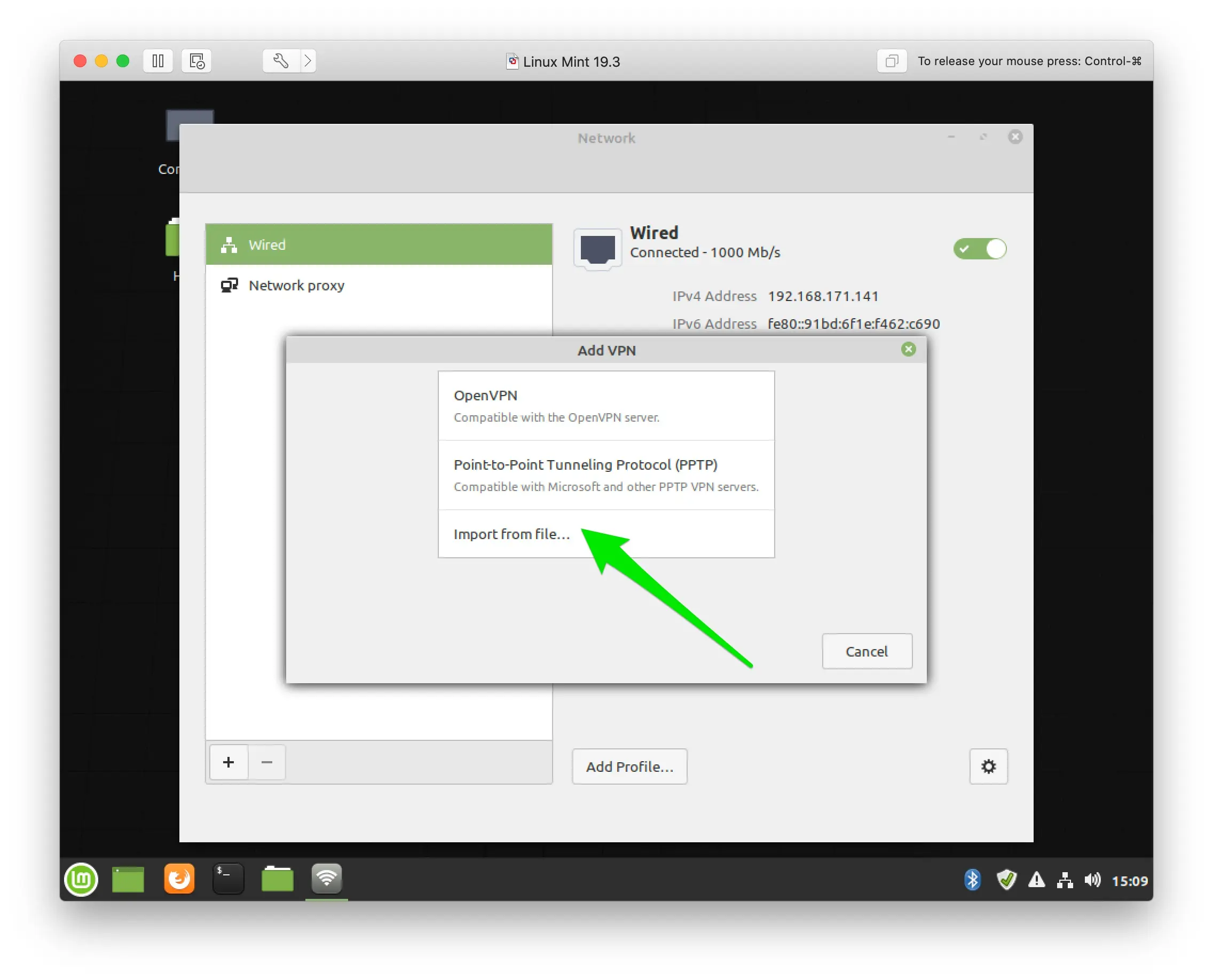Click macOS green fullscreen button
This screenshot has height=980, width=1213.
click(x=123, y=60)
